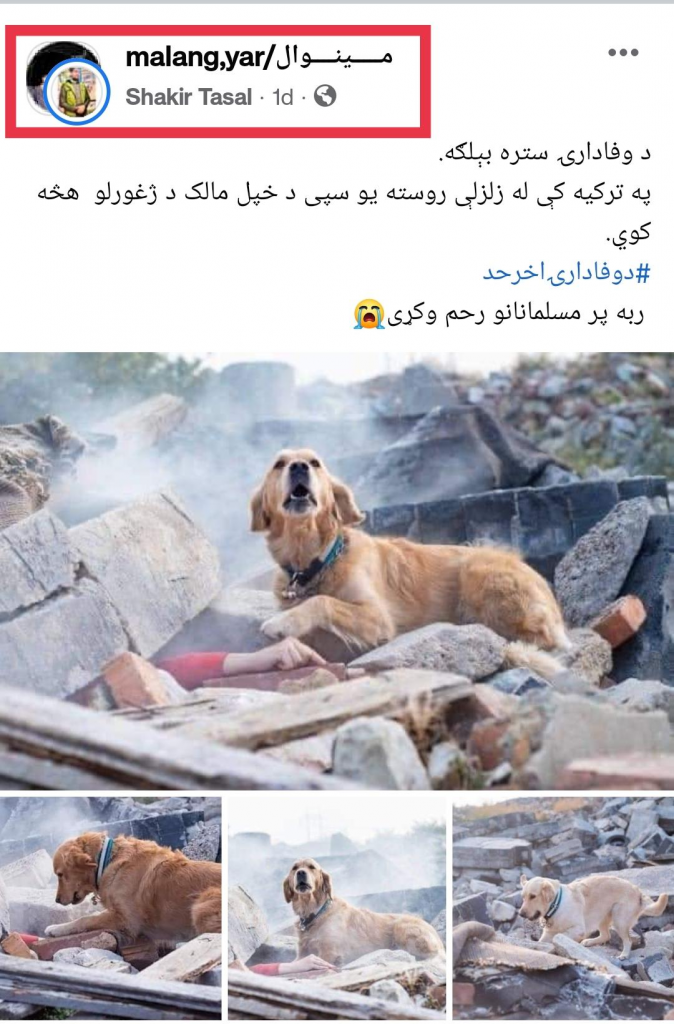Tap Shakir Tasal's blue-ringed avatar

[77, 92]
